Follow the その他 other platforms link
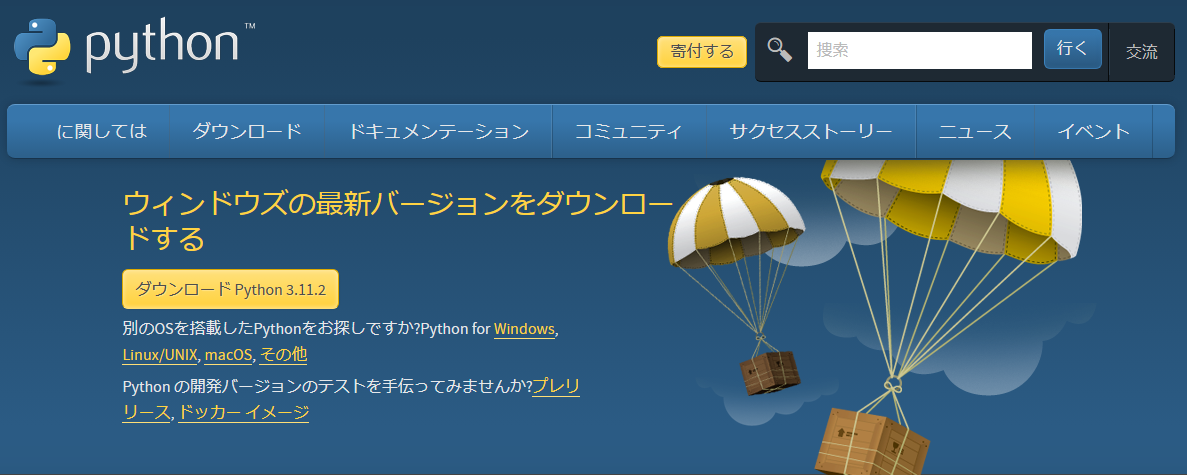1187x475 pixels. 282,355
